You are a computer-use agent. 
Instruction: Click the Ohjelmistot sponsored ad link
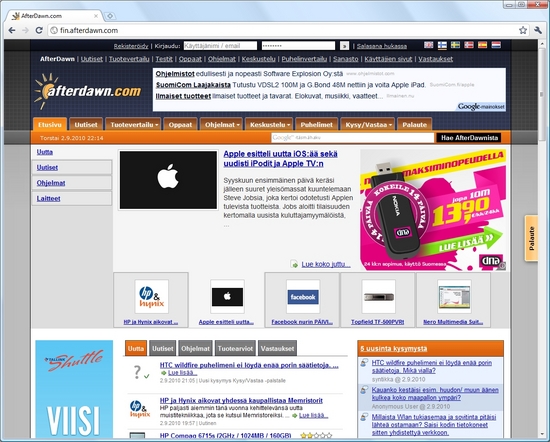175,74
